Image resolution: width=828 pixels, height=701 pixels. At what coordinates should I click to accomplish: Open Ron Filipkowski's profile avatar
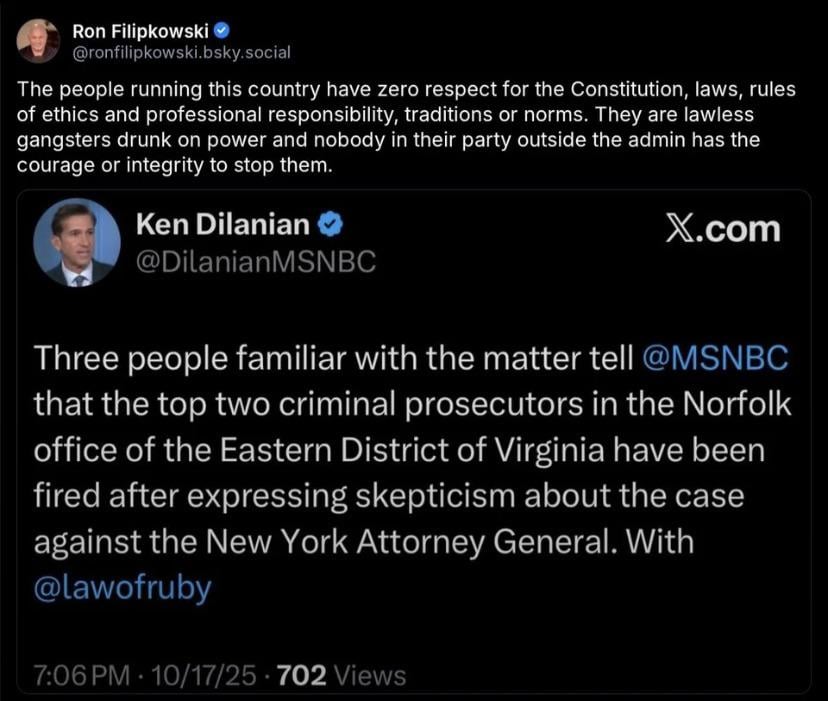pos(37,39)
